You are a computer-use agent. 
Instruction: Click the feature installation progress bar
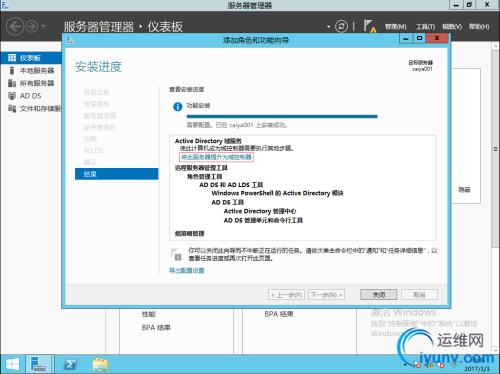click(282, 116)
